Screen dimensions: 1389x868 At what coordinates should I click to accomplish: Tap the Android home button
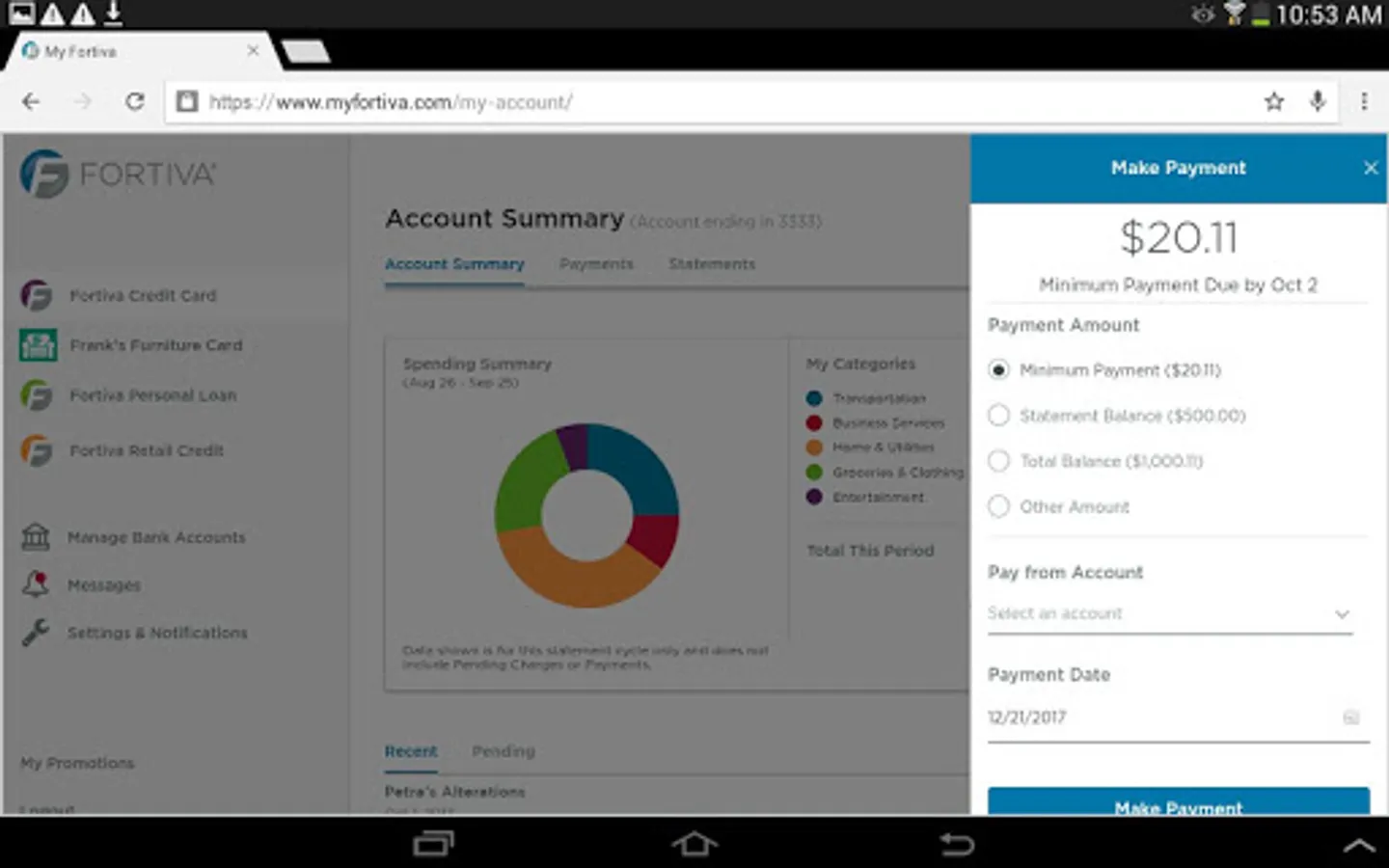694,845
